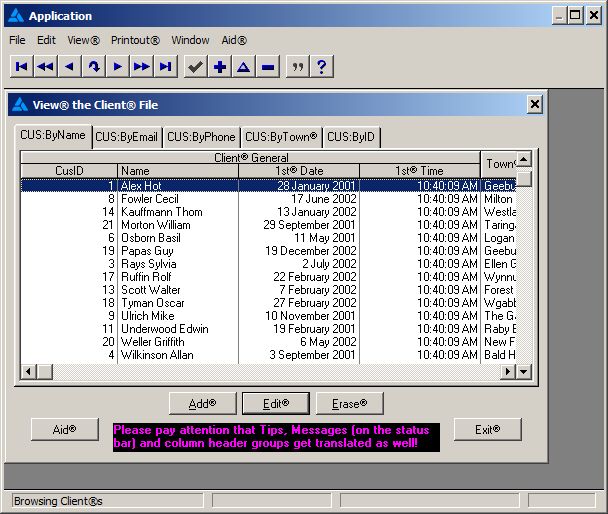Click the question mark help icon
This screenshot has height=514, width=608.
(321, 67)
